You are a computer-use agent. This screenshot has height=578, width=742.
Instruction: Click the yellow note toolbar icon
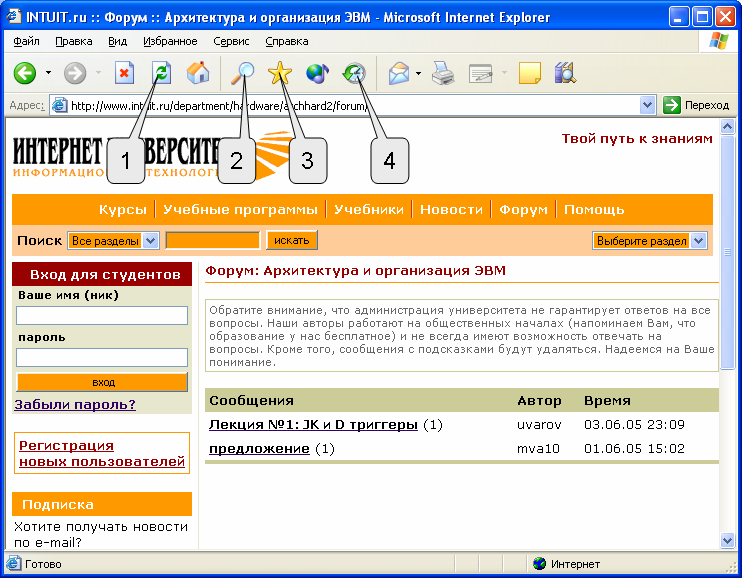[530, 73]
